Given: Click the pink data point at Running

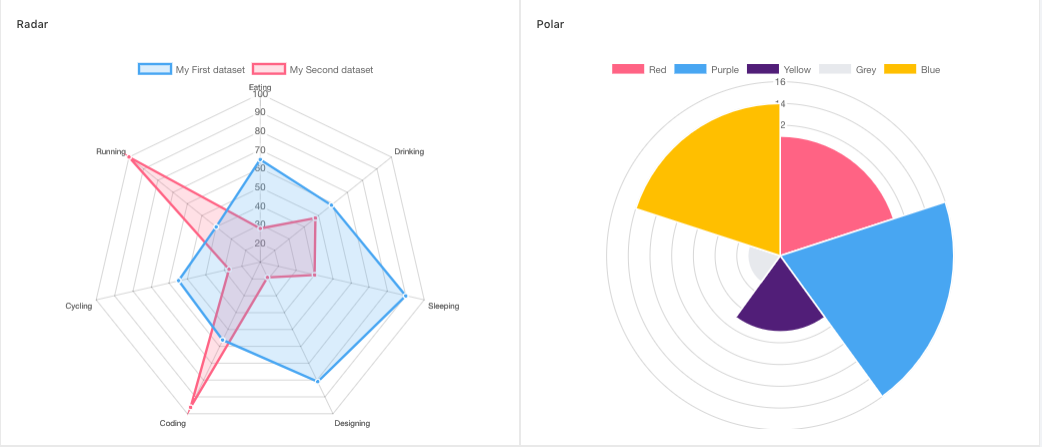Looking at the screenshot, I should [x=130, y=158].
